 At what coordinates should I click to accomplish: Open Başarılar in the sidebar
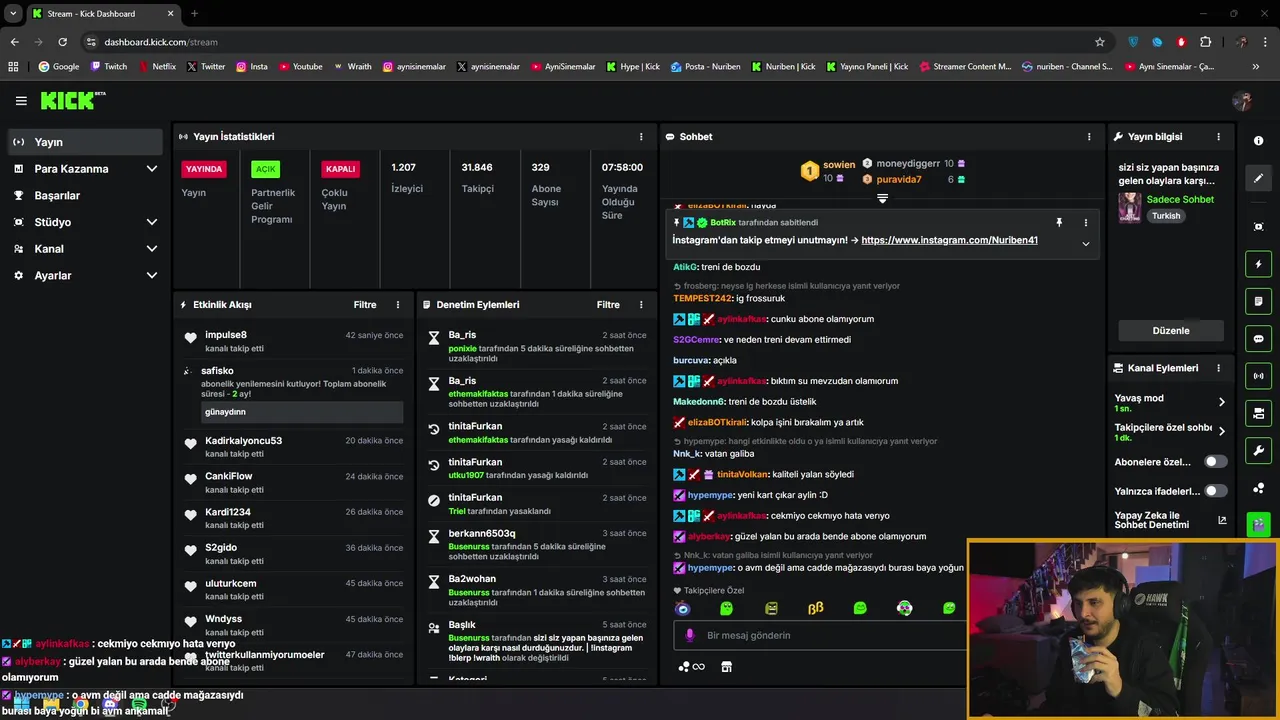[84, 195]
